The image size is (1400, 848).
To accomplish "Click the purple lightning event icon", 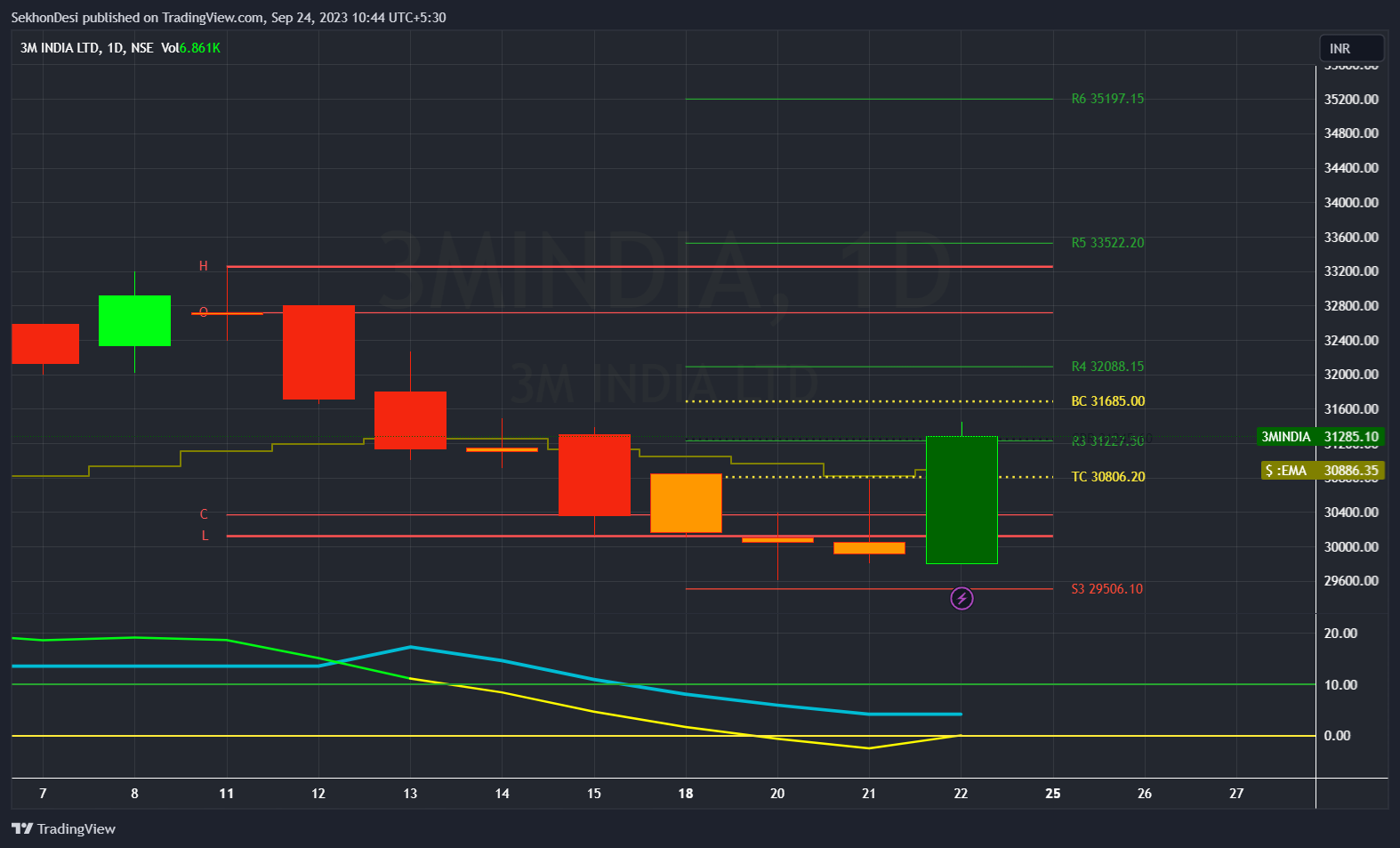I will pos(961,599).
